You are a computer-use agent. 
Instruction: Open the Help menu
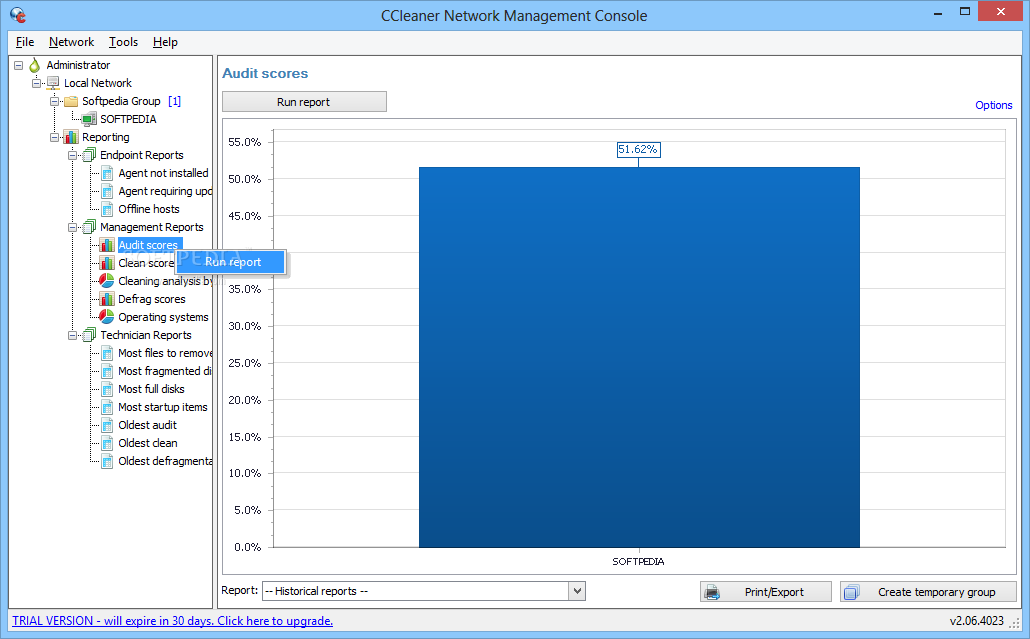point(166,42)
